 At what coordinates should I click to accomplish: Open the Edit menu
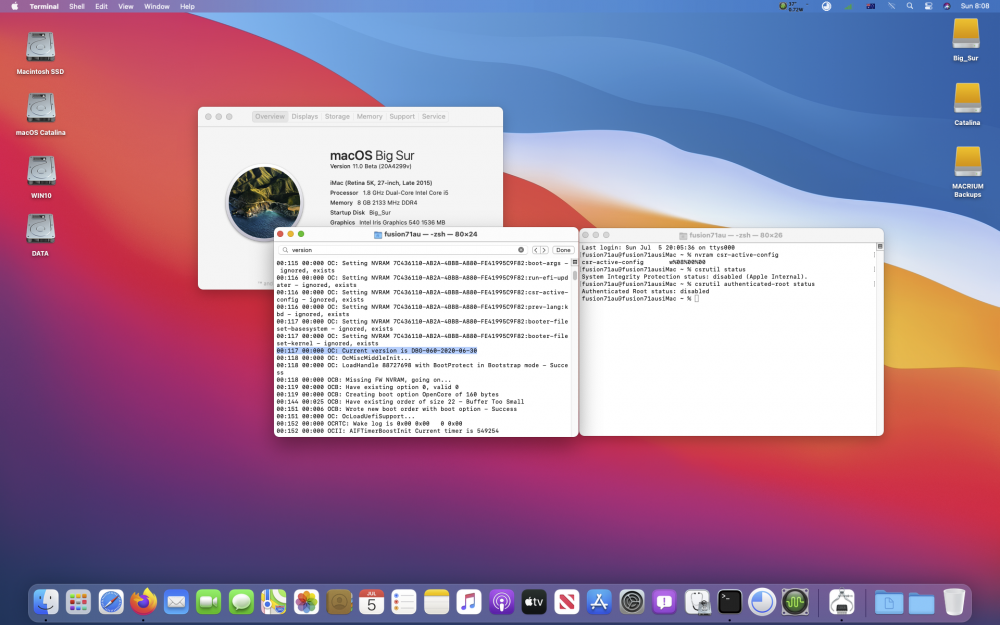[101, 6]
